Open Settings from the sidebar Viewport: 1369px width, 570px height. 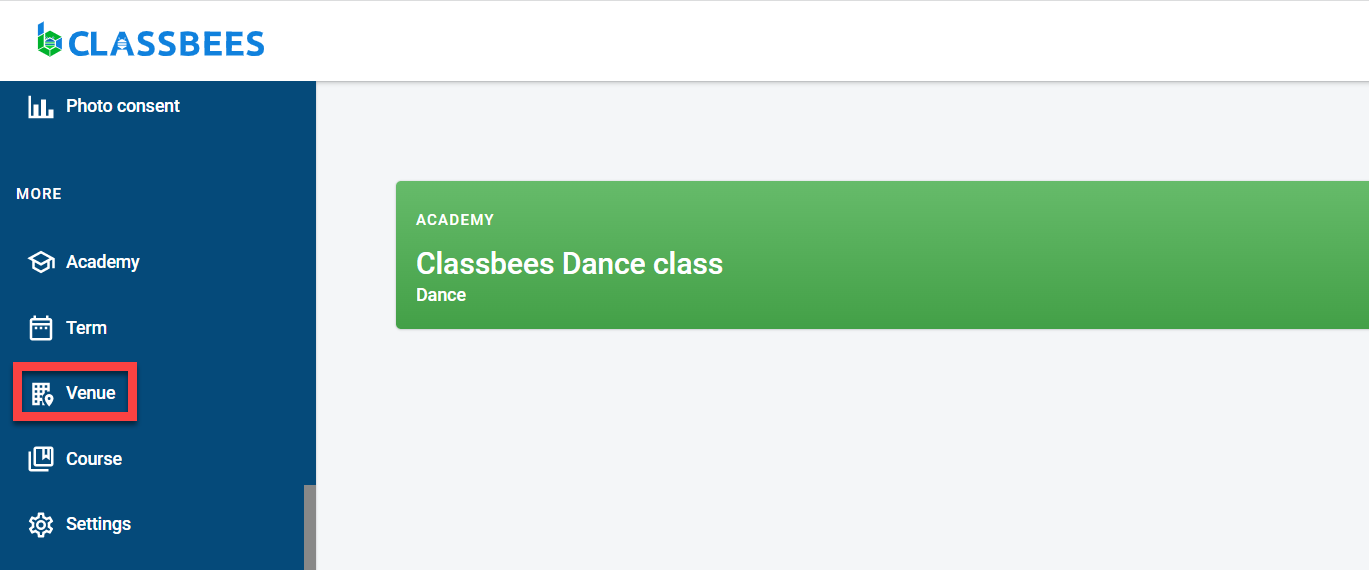pyautogui.click(x=98, y=524)
